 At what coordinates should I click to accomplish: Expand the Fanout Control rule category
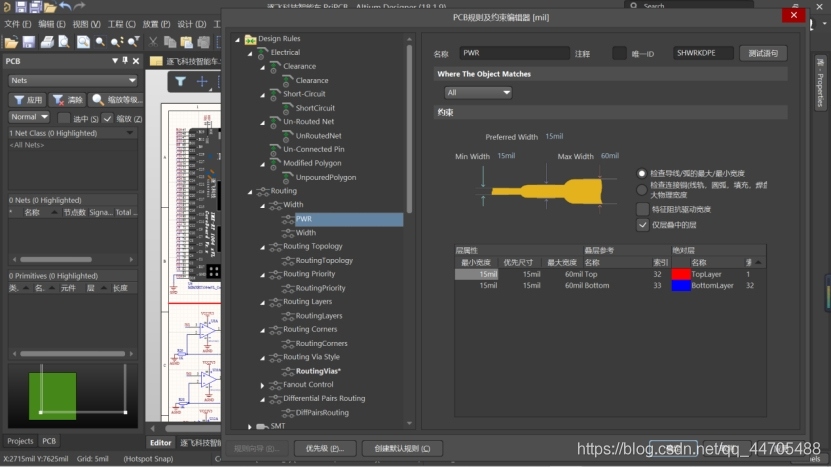[262, 385]
